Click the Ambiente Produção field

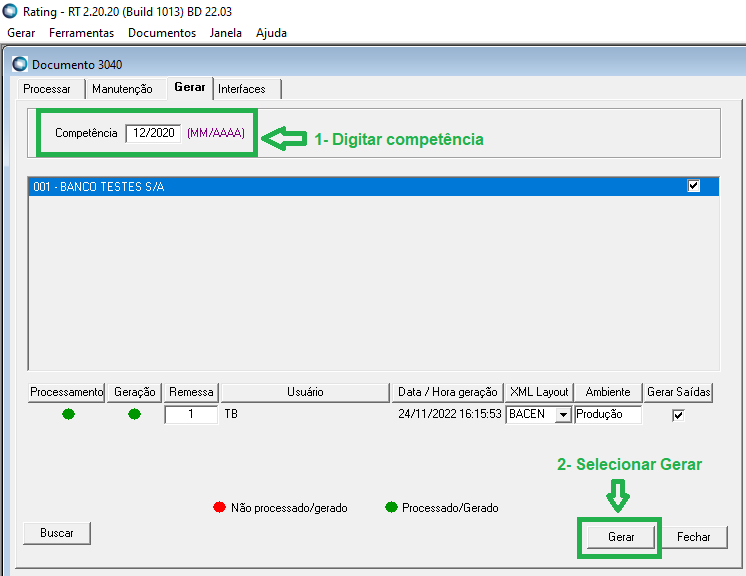point(608,414)
